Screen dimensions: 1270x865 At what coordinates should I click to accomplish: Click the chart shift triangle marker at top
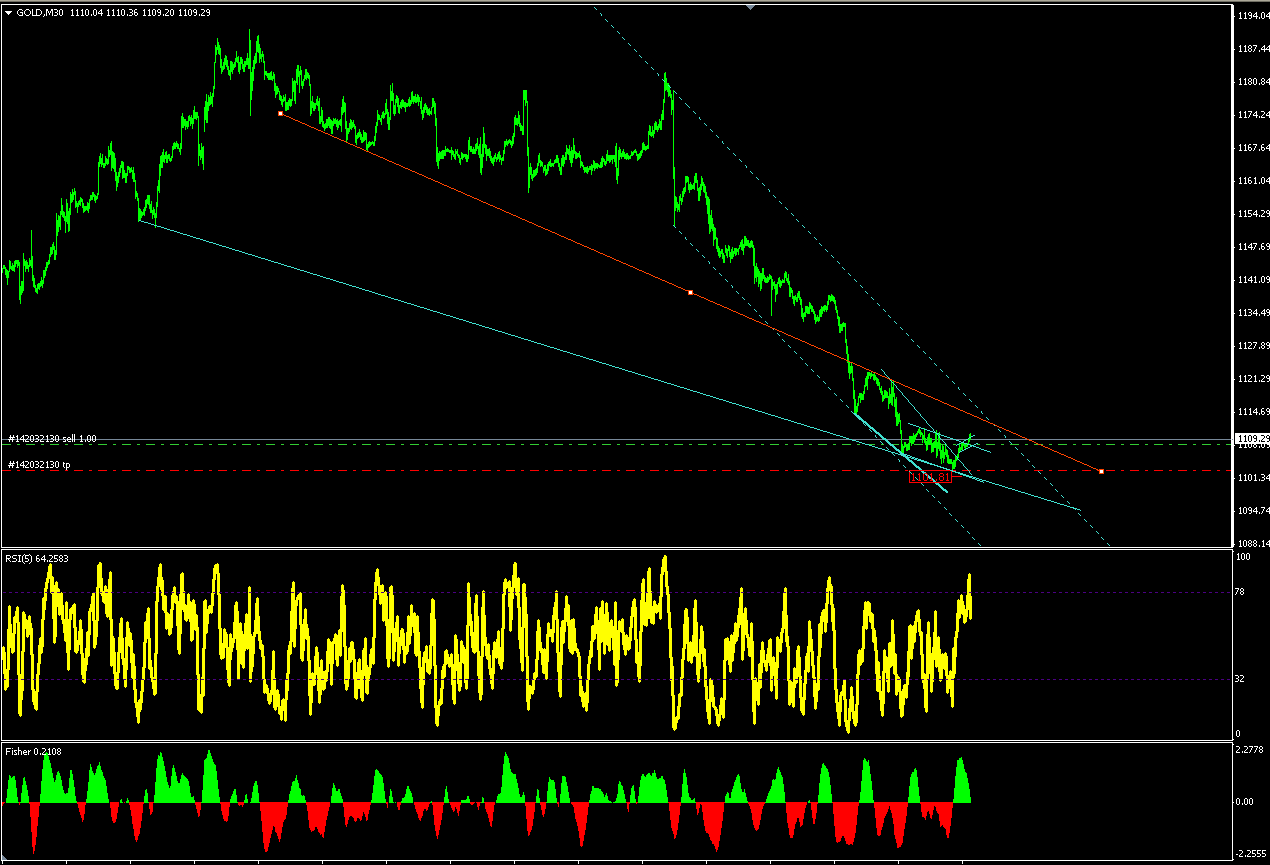pyautogui.click(x=750, y=7)
